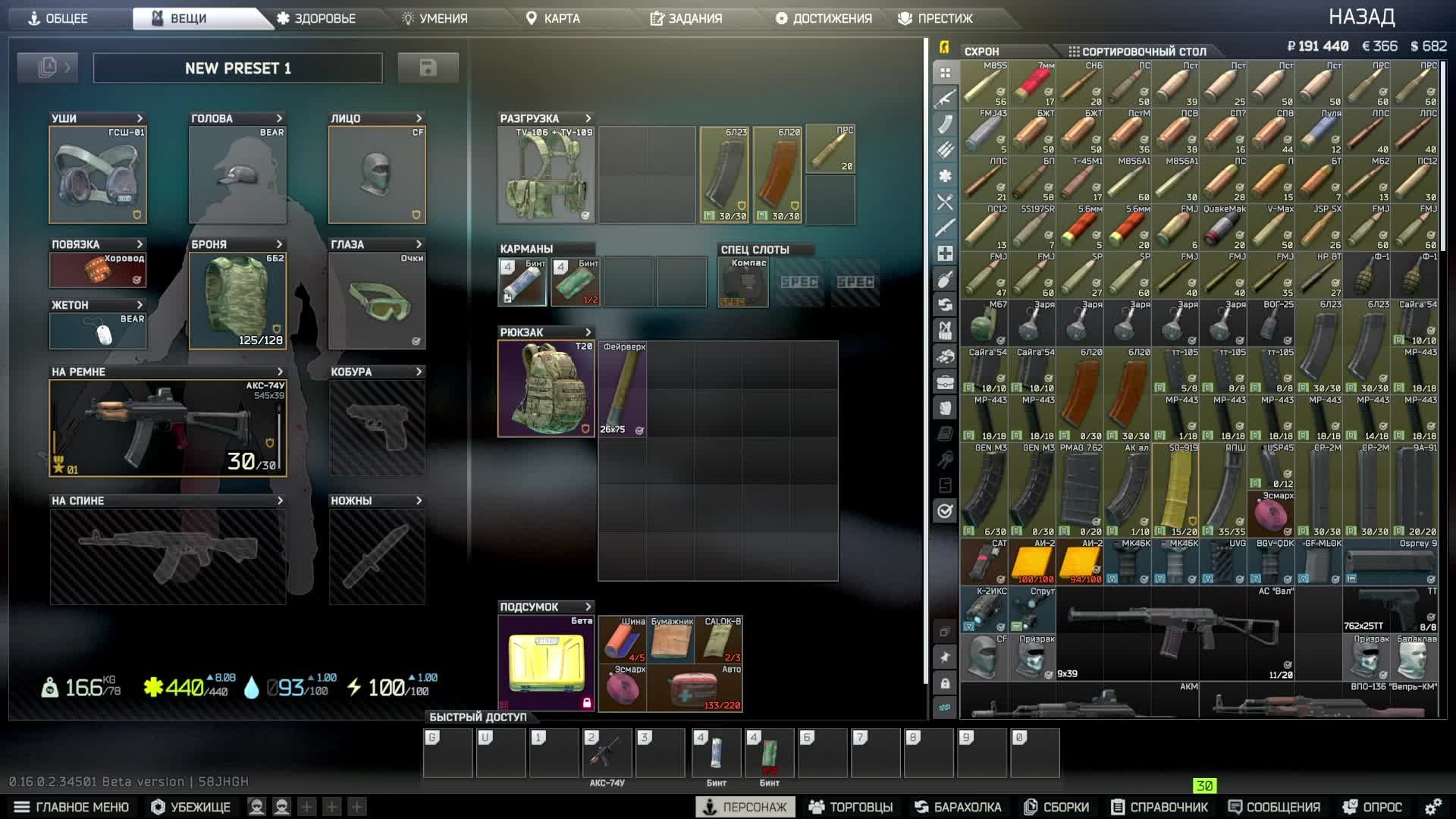Open the ЗАДАНИЯ tab
The width and height of the screenshot is (1456, 819).
pyautogui.click(x=686, y=18)
